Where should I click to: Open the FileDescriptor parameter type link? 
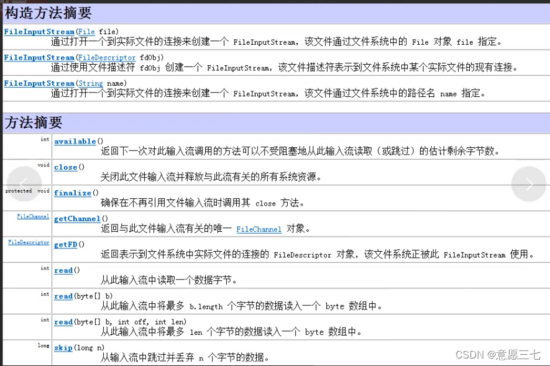106,58
